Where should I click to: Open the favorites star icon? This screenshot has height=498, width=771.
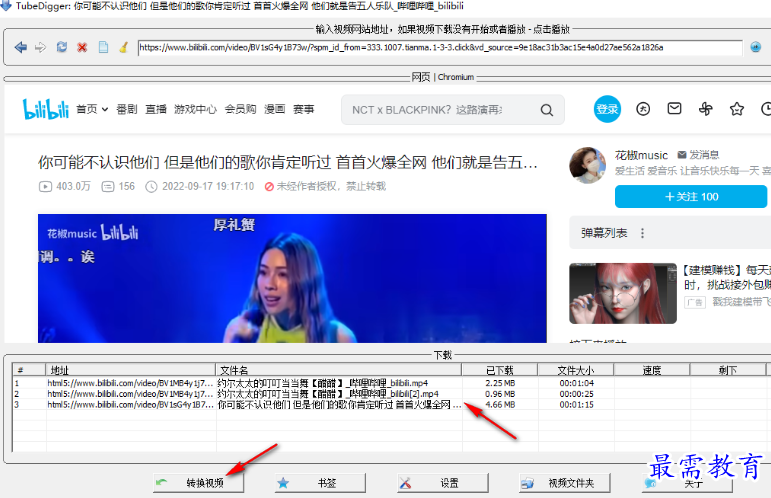[737, 109]
